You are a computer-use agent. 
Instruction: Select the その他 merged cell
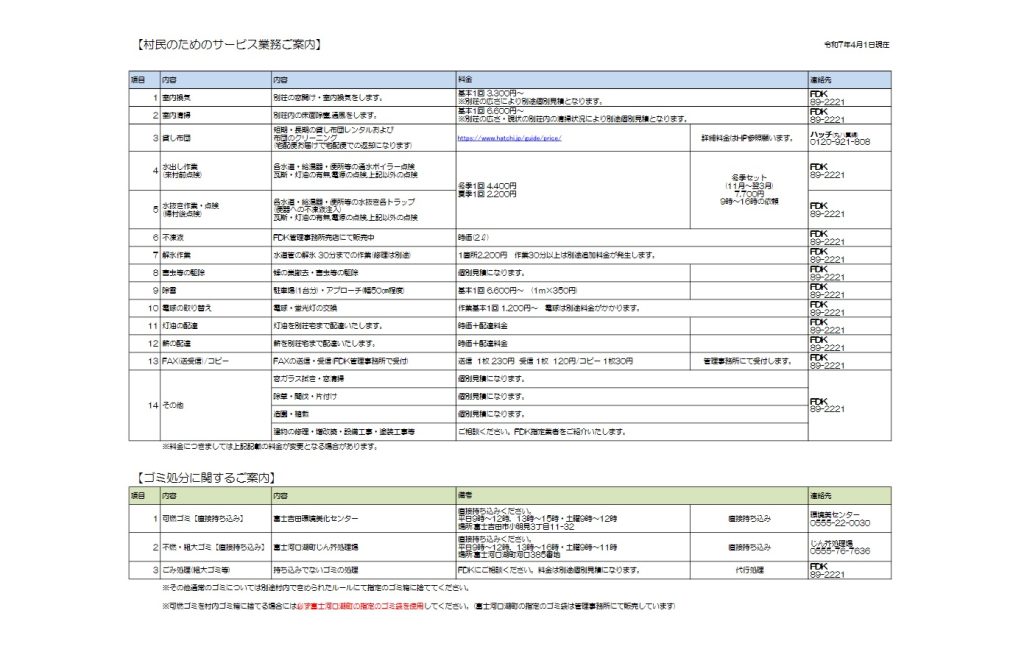[174, 405]
